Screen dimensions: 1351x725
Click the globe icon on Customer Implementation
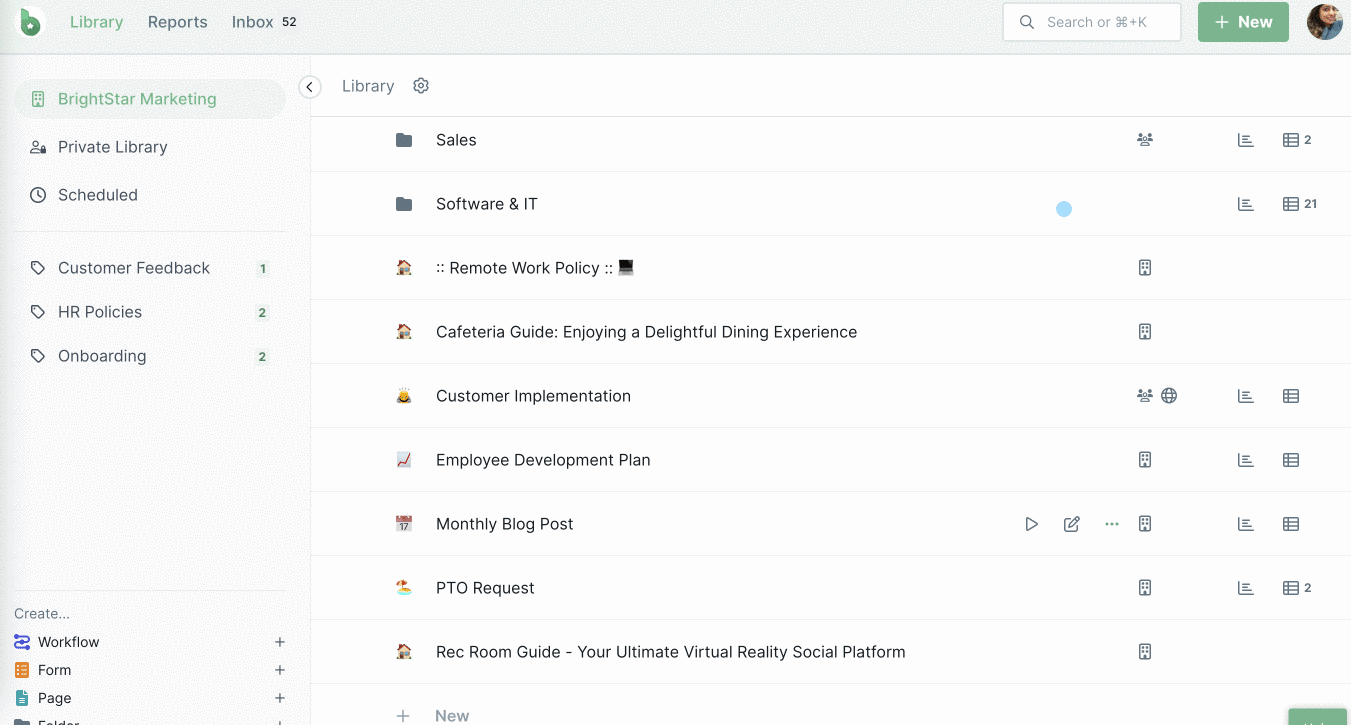[x=1169, y=395]
